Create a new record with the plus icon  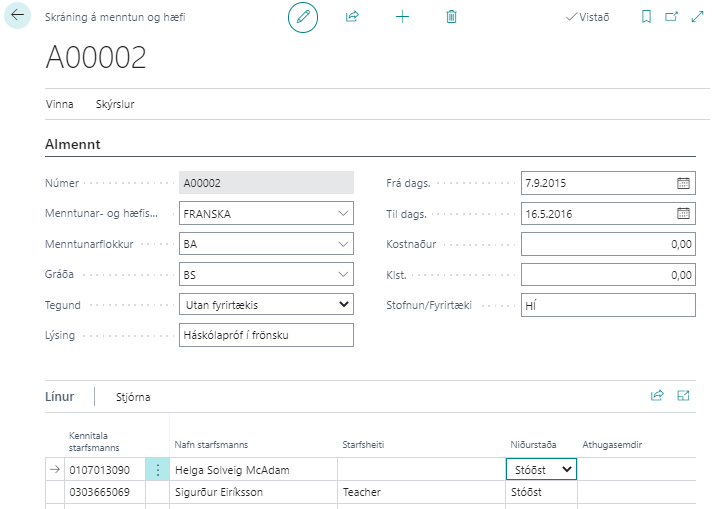coord(402,17)
